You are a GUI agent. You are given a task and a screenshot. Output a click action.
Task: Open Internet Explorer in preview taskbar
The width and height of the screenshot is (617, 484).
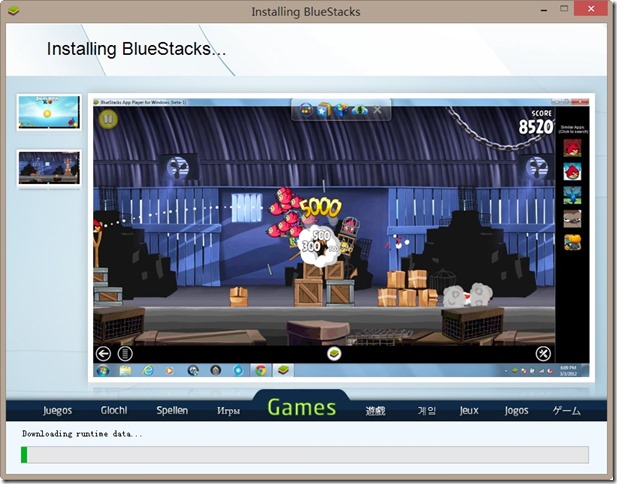pyautogui.click(x=148, y=370)
